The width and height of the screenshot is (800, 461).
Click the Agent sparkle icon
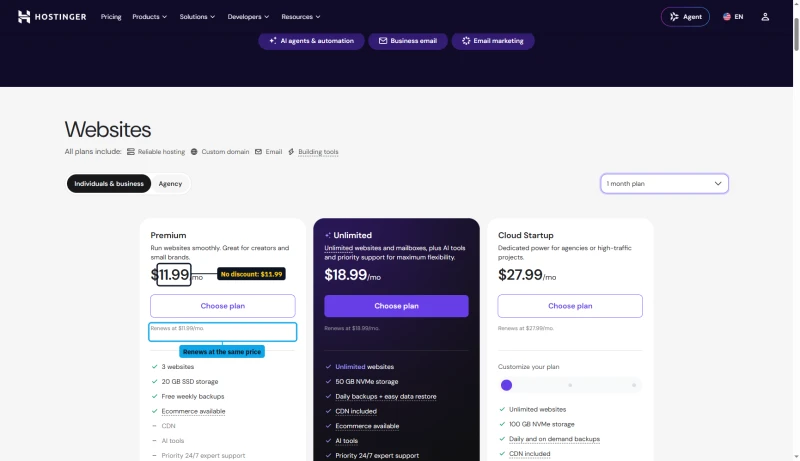pos(674,17)
